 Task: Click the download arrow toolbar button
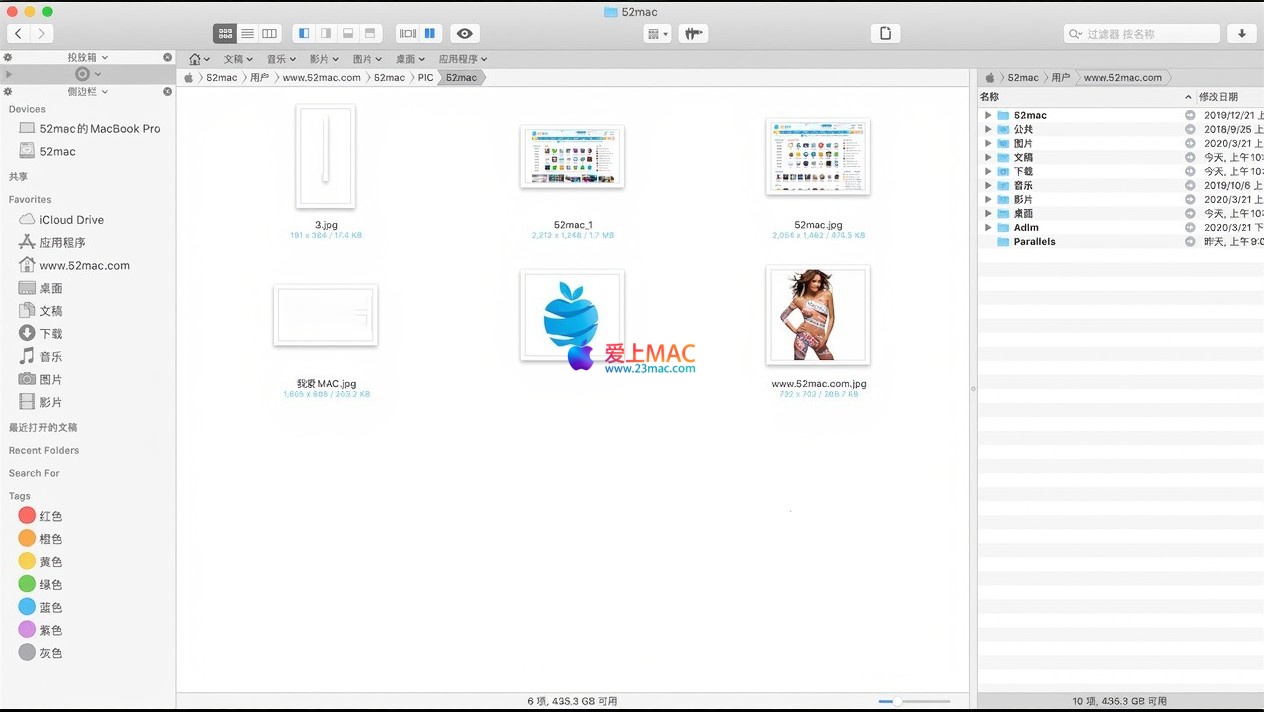pos(1241,33)
